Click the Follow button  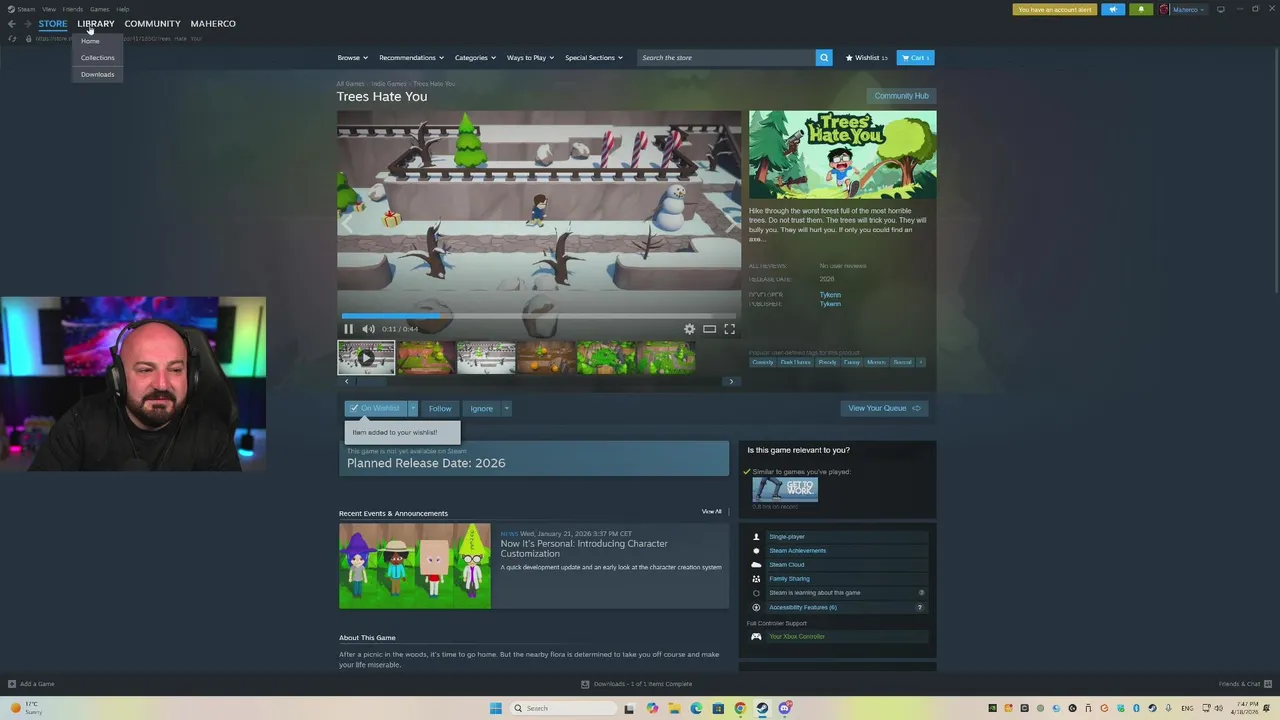coord(440,408)
